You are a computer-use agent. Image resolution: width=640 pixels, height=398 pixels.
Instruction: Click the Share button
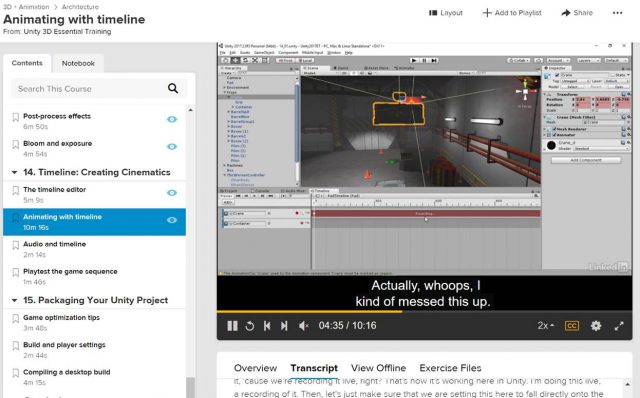[x=577, y=13]
